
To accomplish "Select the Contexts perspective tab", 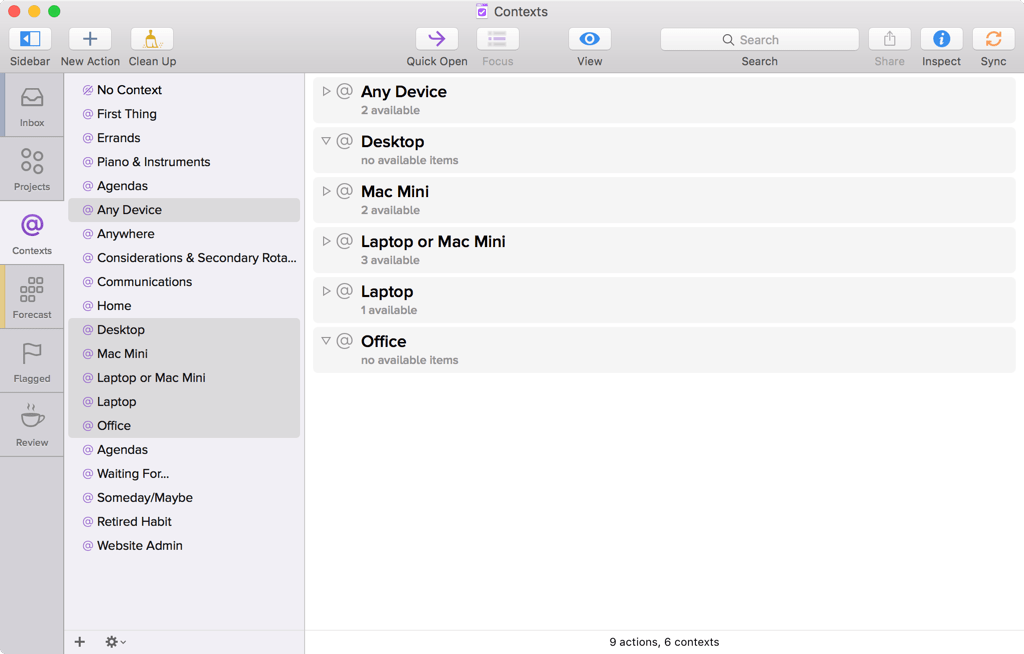I will 32,233.
